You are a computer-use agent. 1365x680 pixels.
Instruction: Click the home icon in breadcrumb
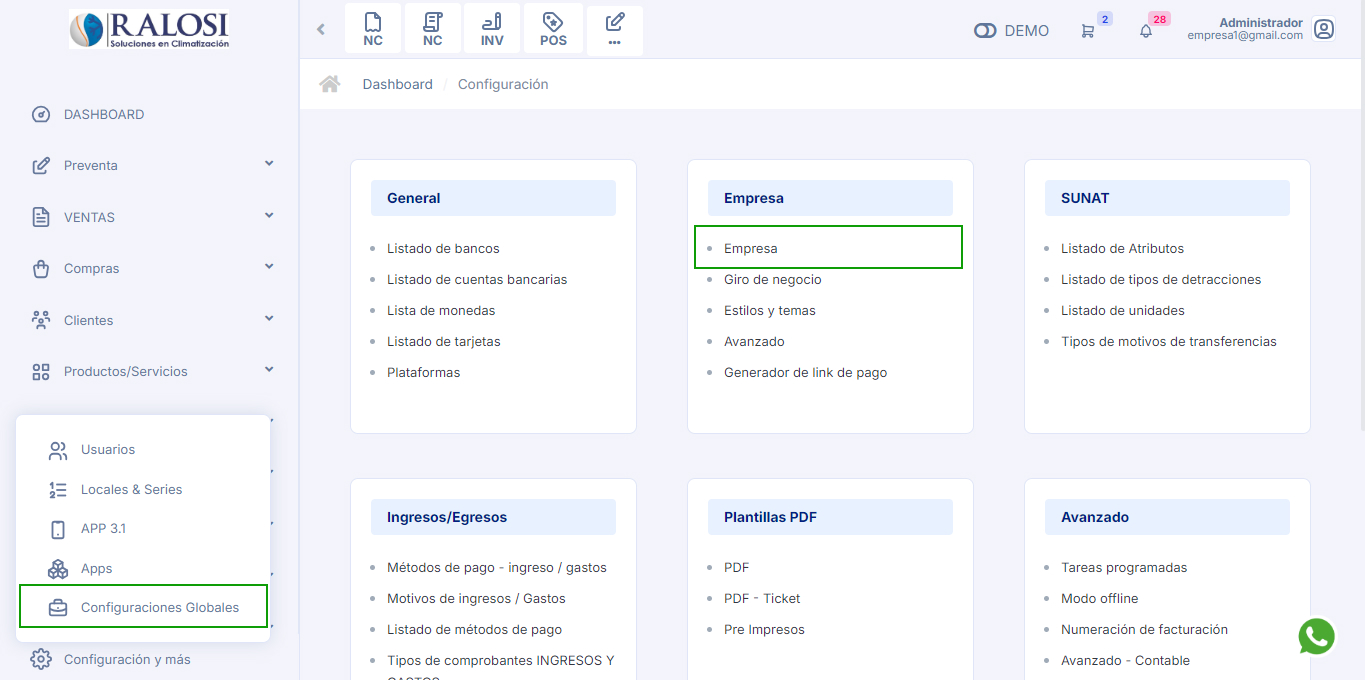(x=329, y=84)
